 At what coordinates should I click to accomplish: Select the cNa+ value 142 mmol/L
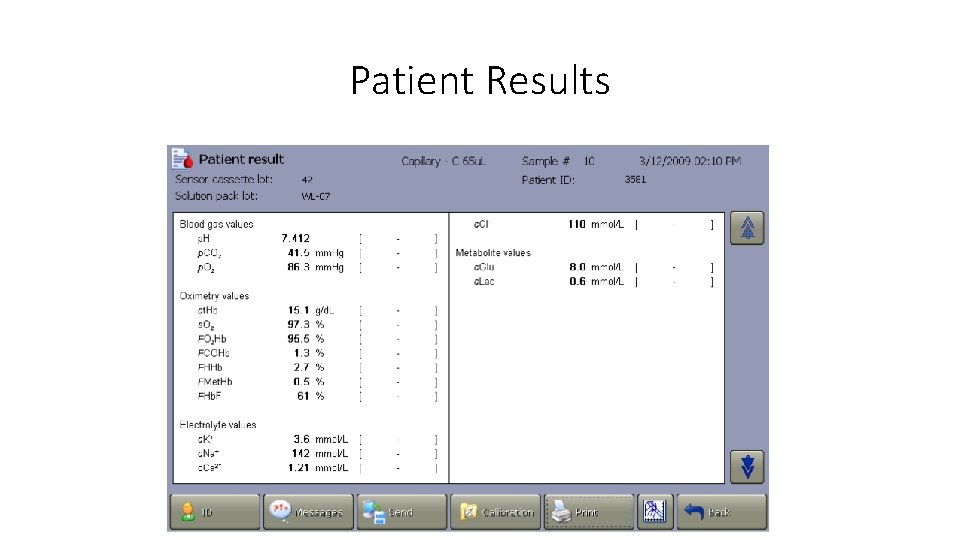(320, 454)
